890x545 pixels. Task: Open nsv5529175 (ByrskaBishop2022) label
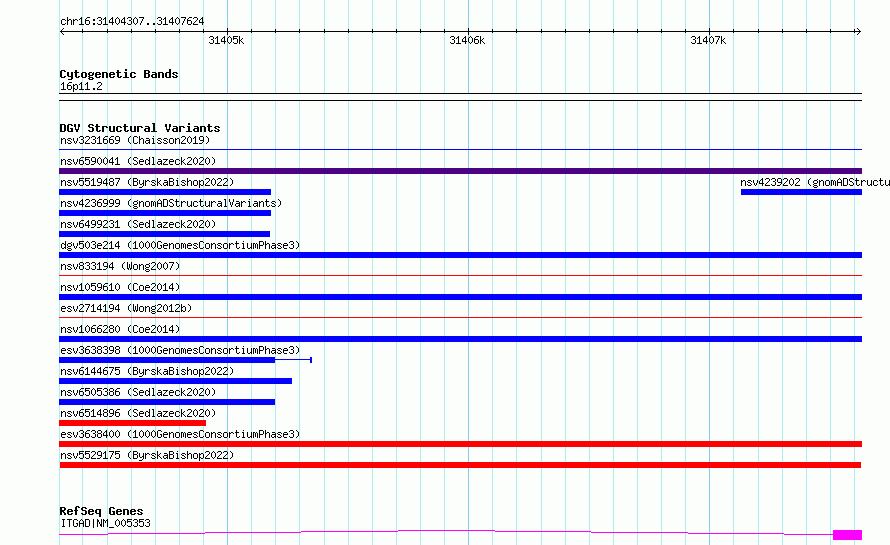point(147,455)
